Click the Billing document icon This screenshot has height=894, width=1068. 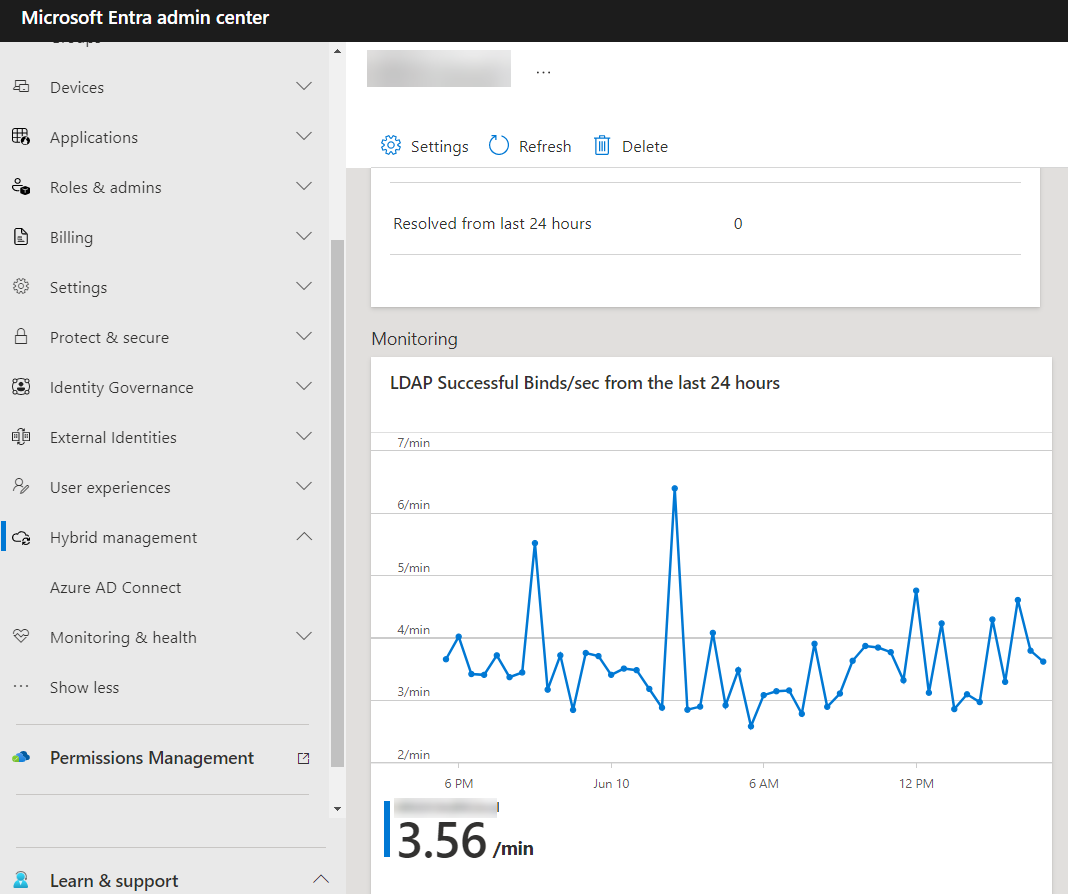[21, 236]
